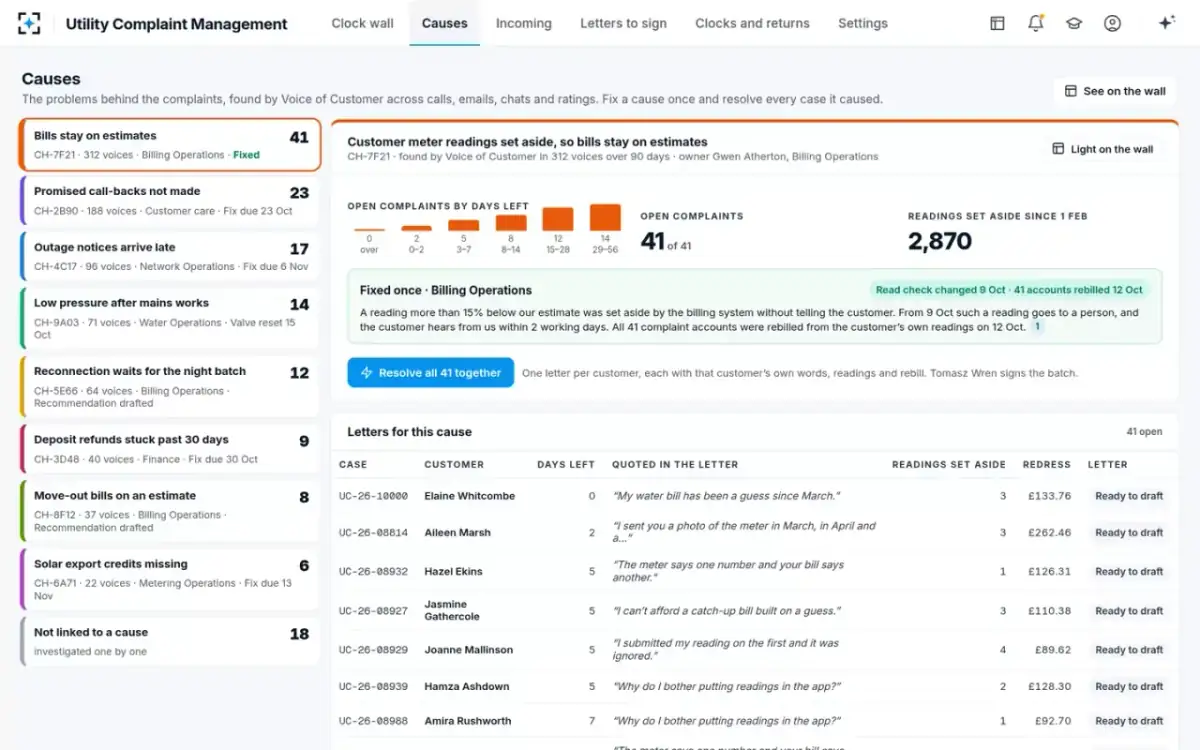Click Ready to draft for Elaine Whitcombe
Screen dimensions: 1200x750
[1129, 496]
